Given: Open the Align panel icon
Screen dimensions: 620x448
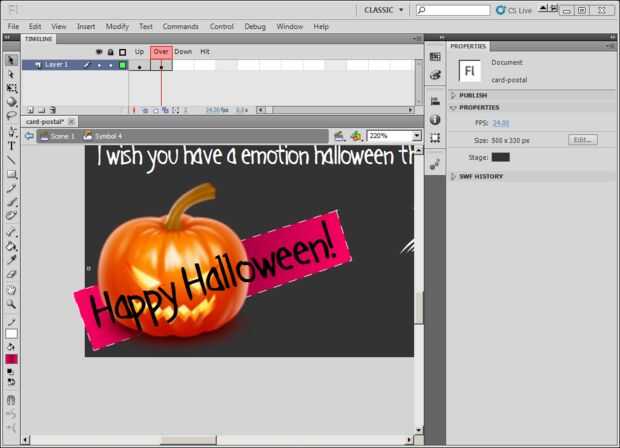Looking at the screenshot, I should [435, 101].
